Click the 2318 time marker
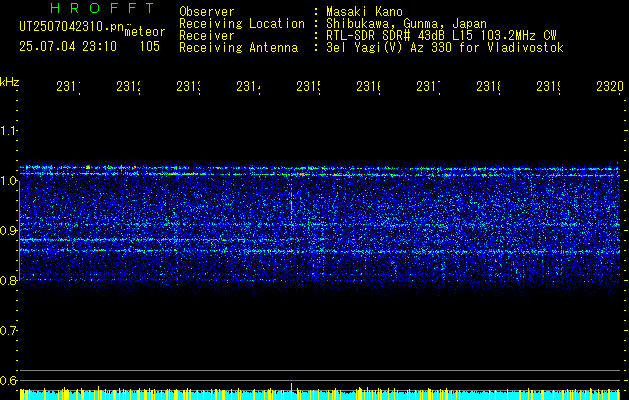The width and height of the screenshot is (629, 400). tap(489, 87)
